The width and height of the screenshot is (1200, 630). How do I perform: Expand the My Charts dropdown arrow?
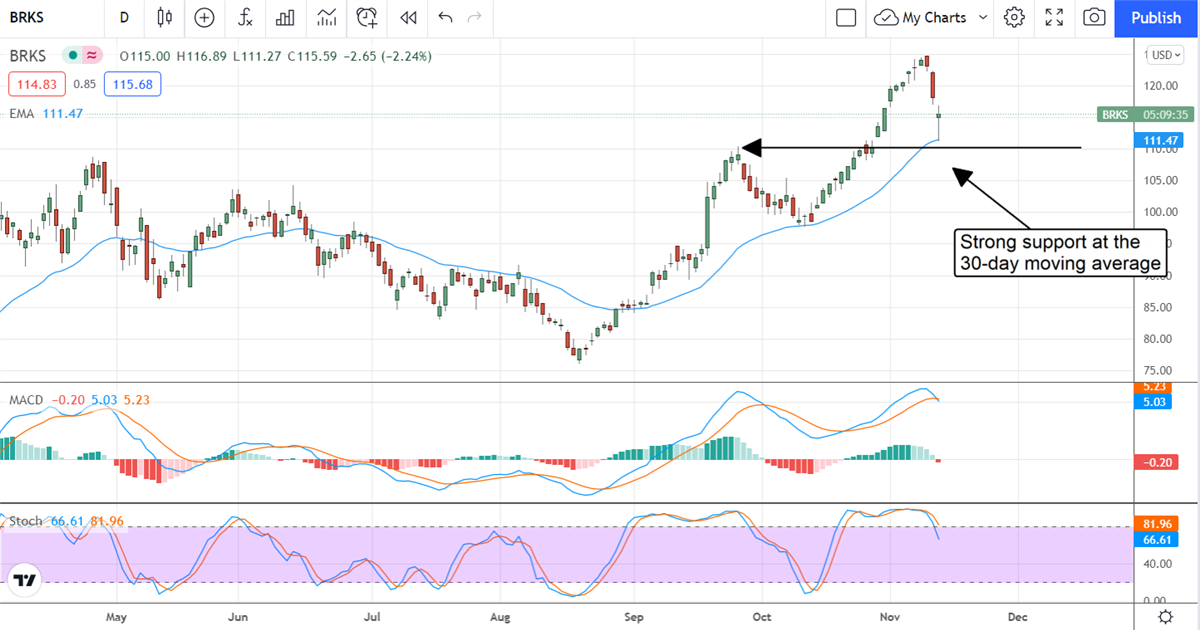[x=983, y=17]
